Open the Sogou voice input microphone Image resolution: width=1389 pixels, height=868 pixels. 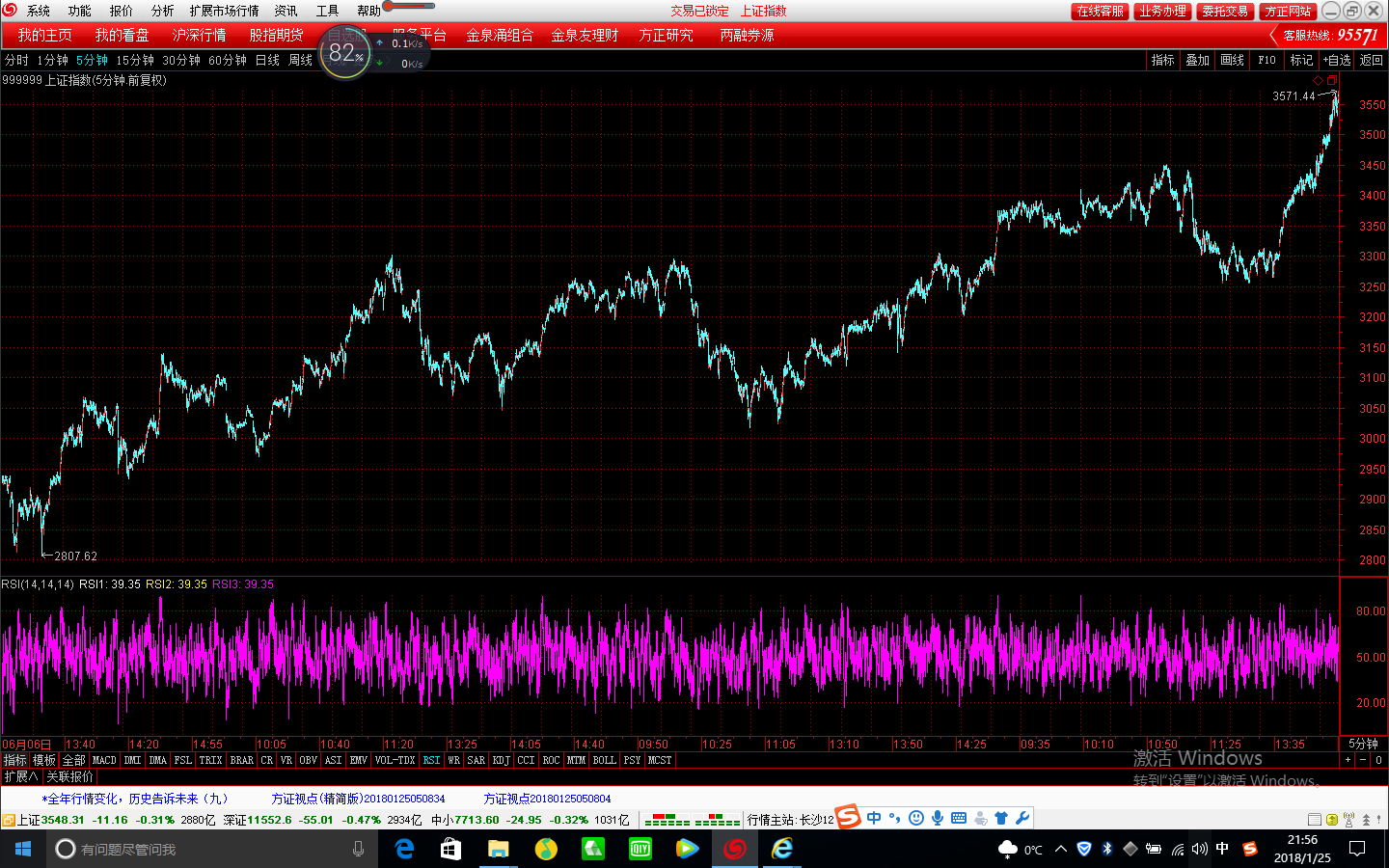pos(938,818)
